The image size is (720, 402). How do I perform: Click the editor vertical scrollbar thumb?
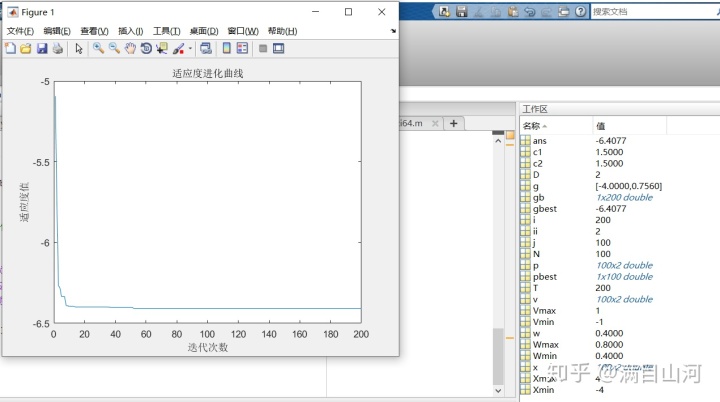498,356
